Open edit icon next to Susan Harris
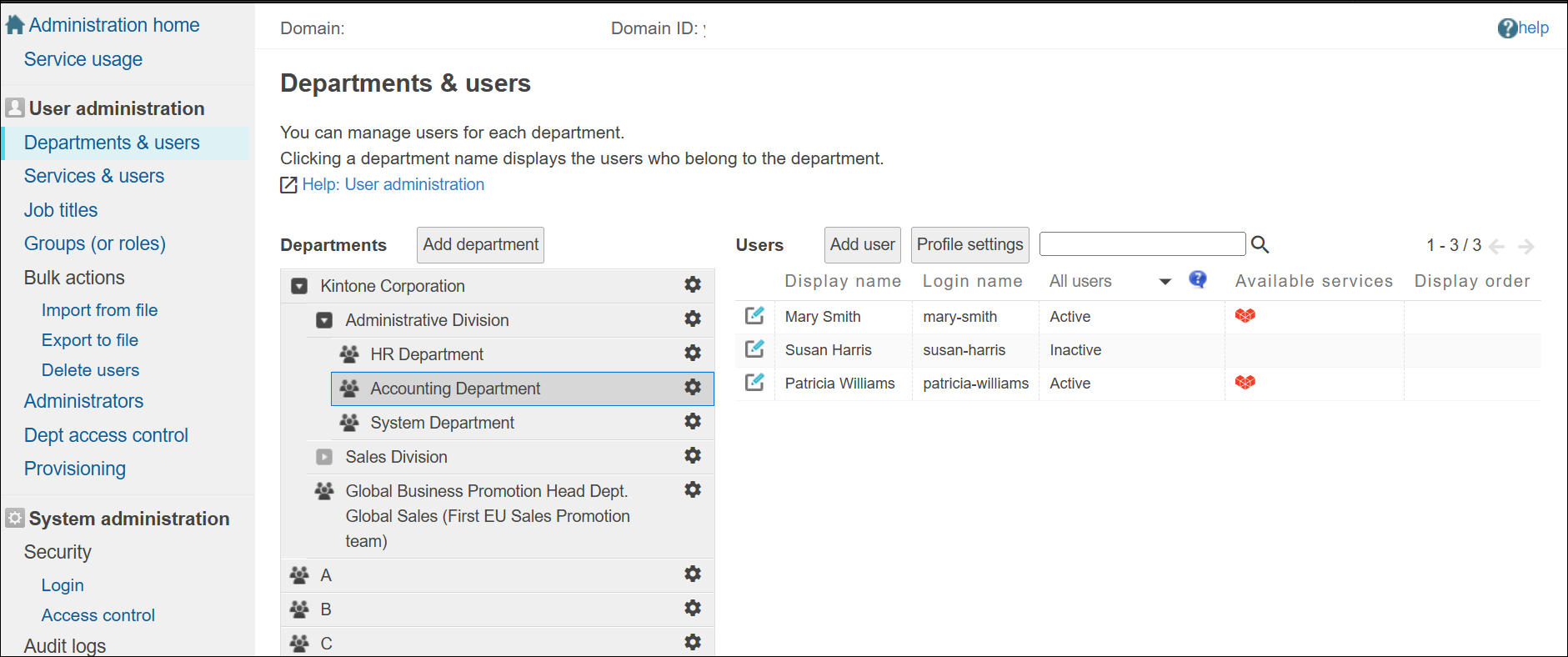Image resolution: width=1568 pixels, height=657 pixels. (x=754, y=349)
